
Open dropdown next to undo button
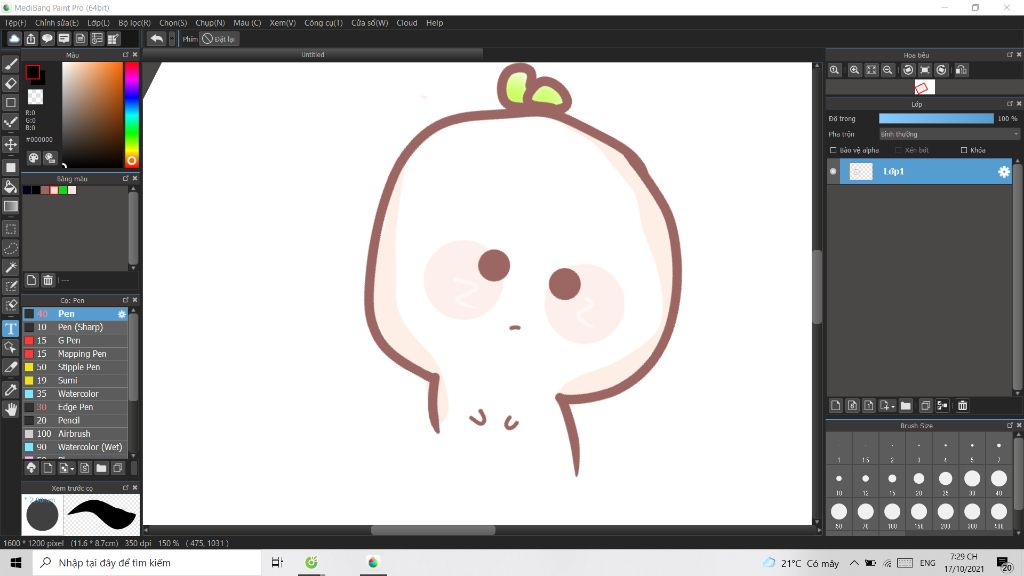172,39
